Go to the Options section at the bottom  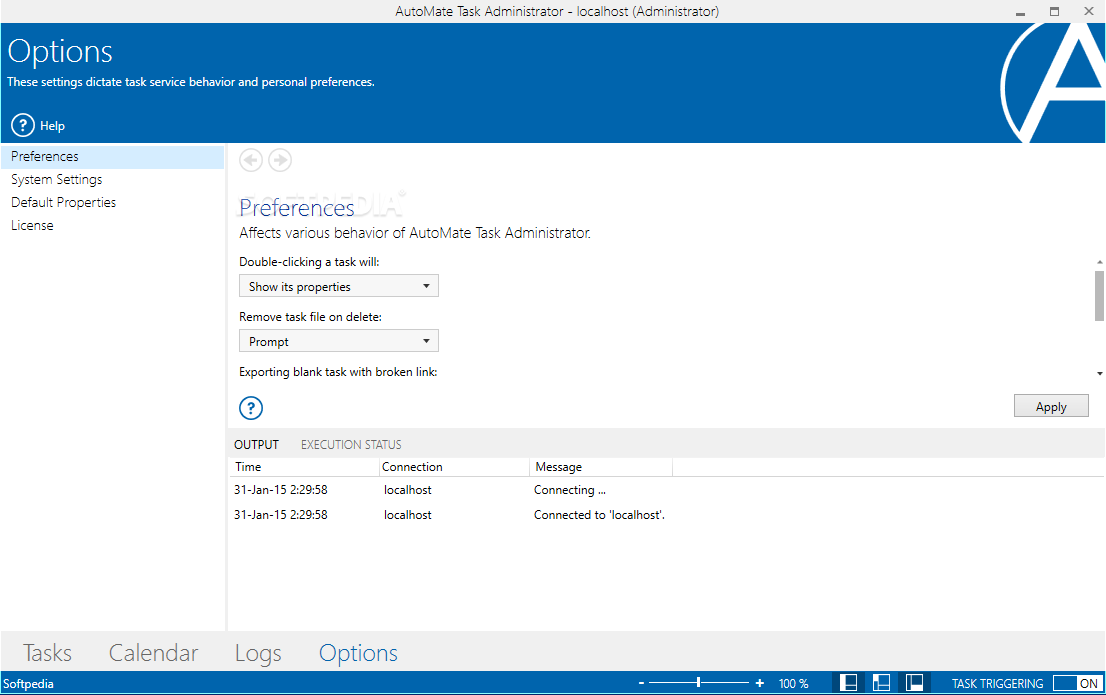click(358, 653)
